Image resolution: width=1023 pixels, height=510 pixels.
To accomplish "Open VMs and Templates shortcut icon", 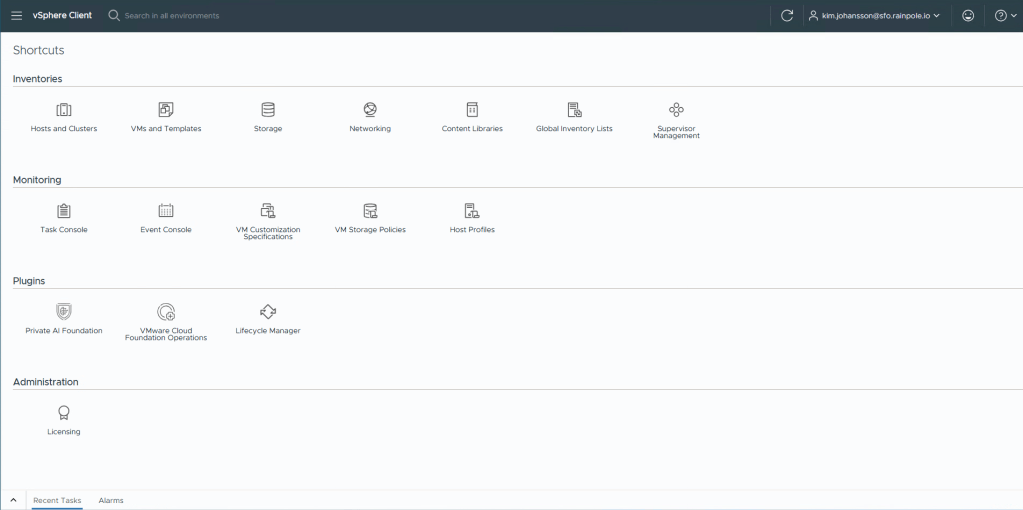I will click(x=166, y=110).
